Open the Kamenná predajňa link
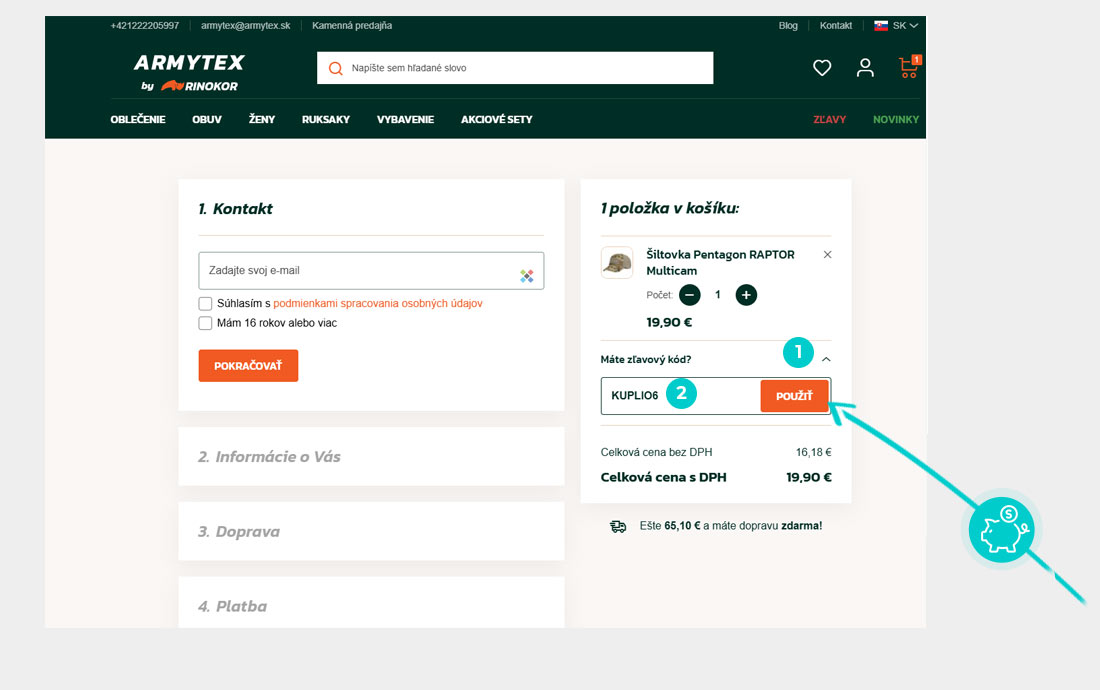1100x690 pixels. (352, 25)
